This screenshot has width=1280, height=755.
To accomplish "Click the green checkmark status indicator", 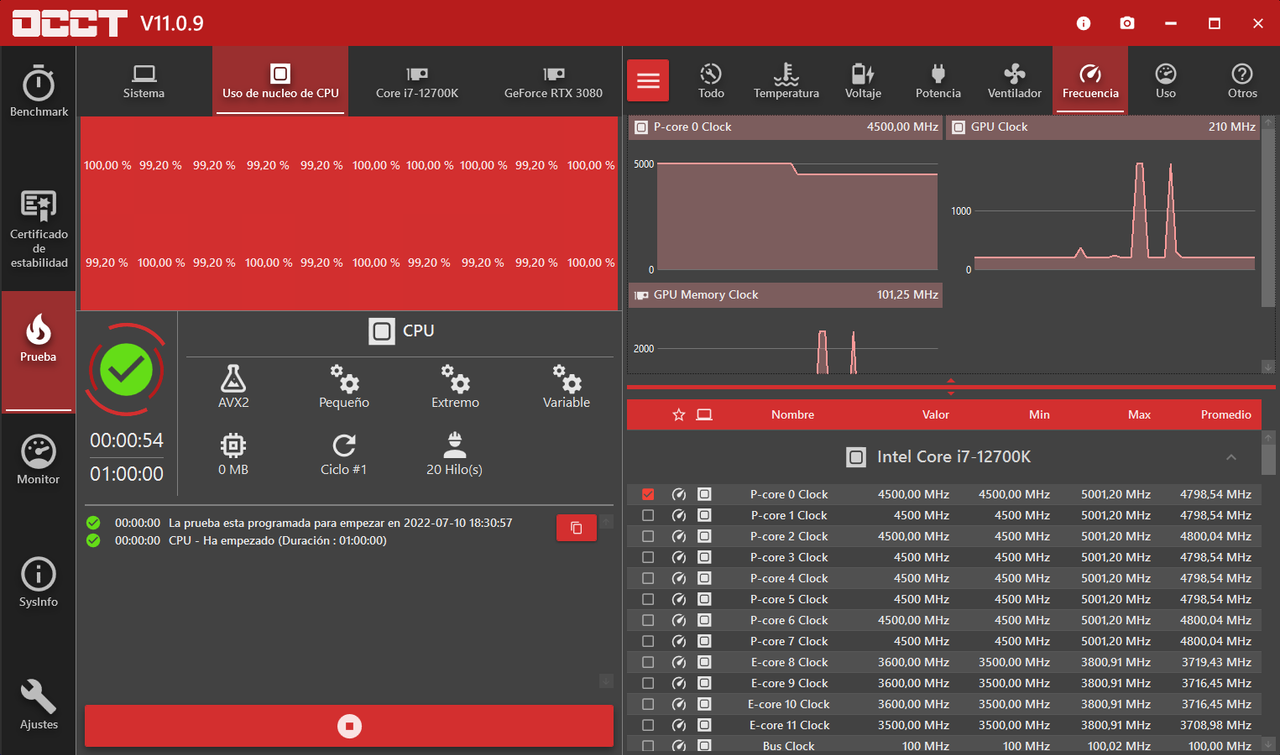I will [126, 371].
